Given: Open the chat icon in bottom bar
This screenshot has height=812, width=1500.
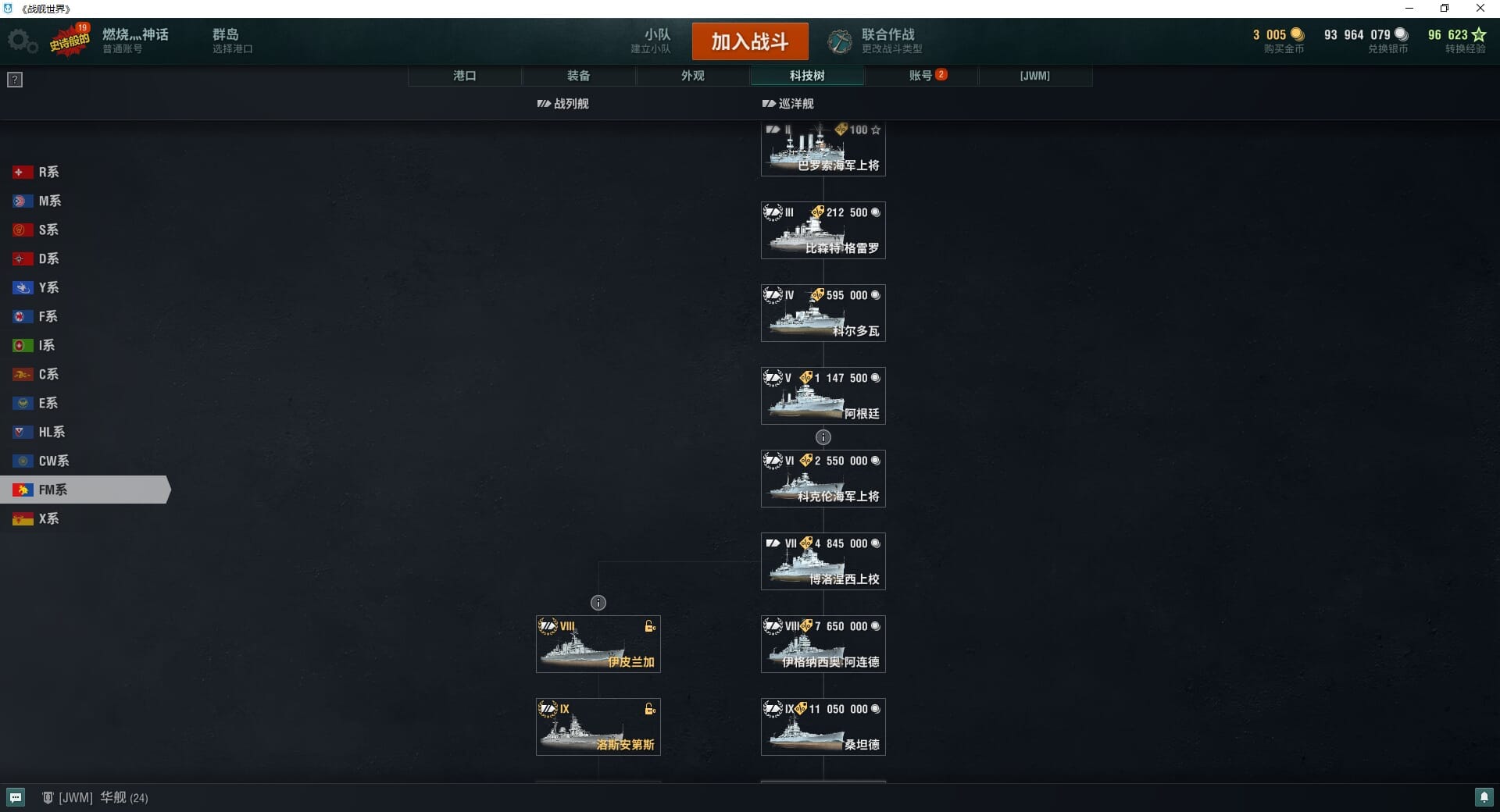Looking at the screenshot, I should [x=16, y=797].
